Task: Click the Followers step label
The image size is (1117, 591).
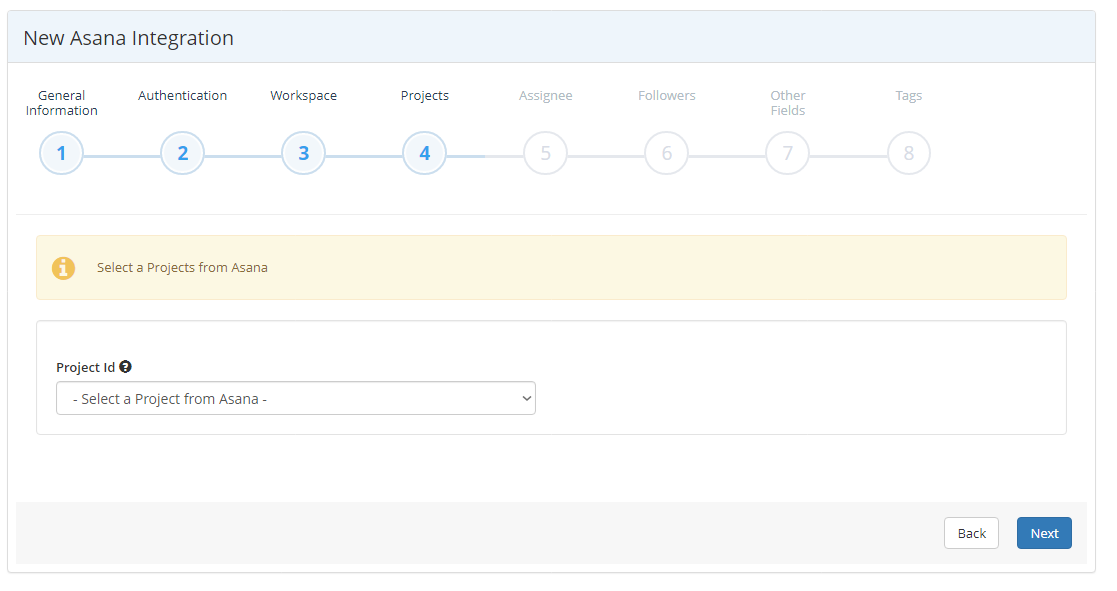Action: (666, 95)
